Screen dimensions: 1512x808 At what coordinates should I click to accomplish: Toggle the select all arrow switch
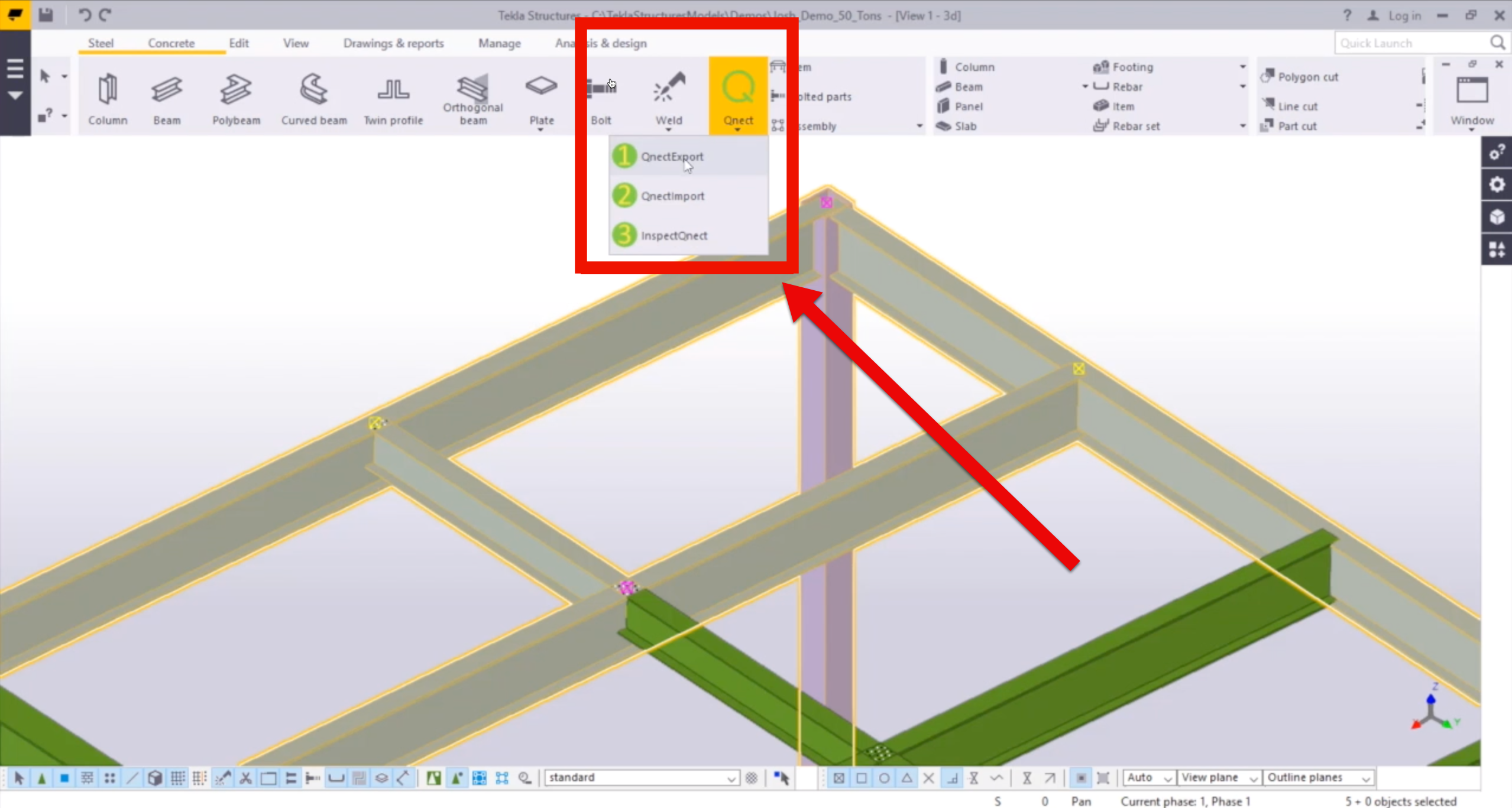click(x=18, y=778)
